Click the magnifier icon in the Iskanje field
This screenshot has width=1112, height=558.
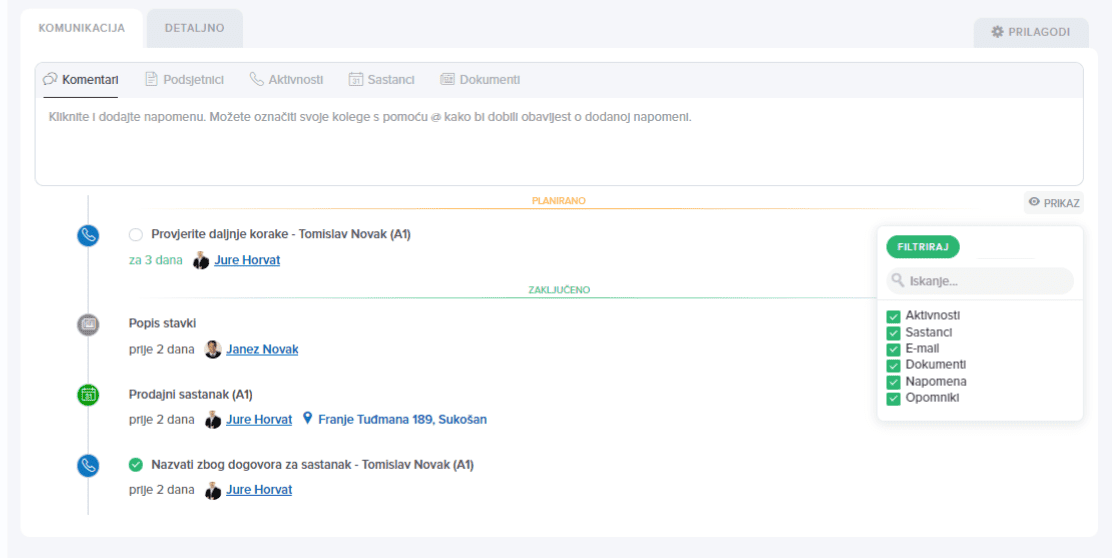[x=898, y=281]
